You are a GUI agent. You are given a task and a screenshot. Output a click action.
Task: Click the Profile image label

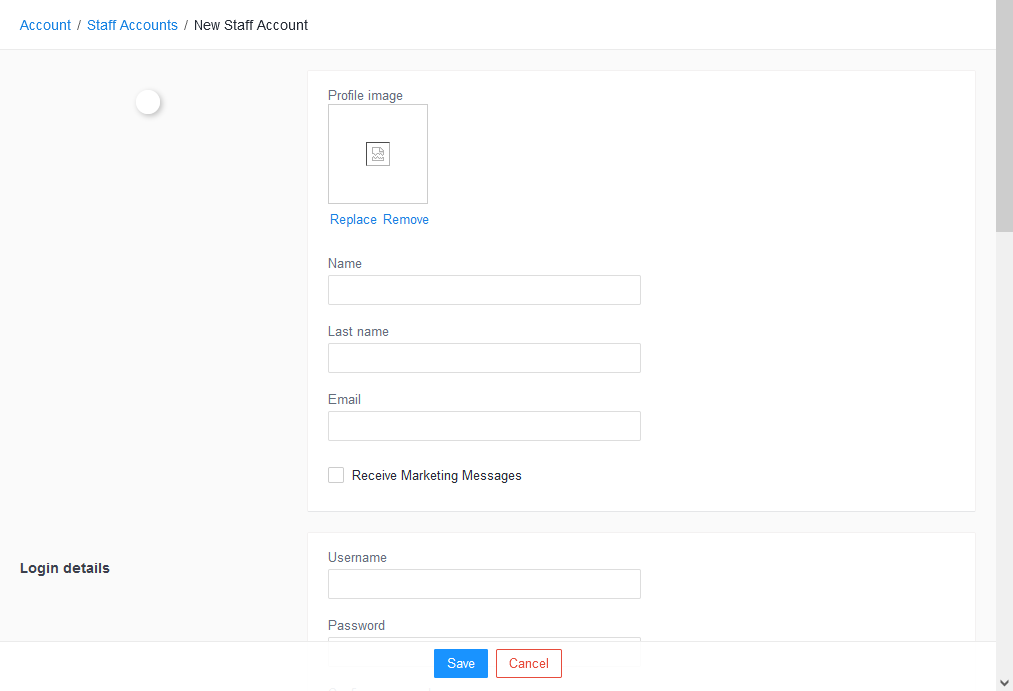coord(365,96)
